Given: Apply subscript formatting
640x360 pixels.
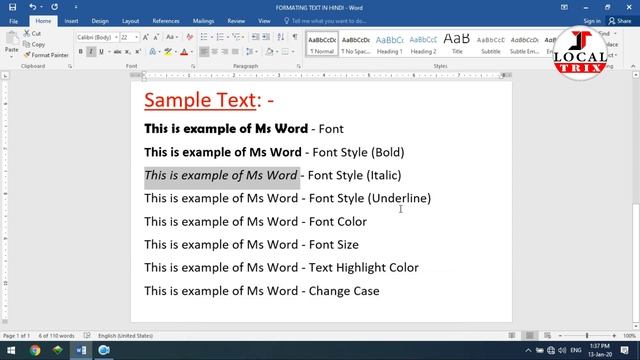Looking at the screenshot, I should [128, 52].
